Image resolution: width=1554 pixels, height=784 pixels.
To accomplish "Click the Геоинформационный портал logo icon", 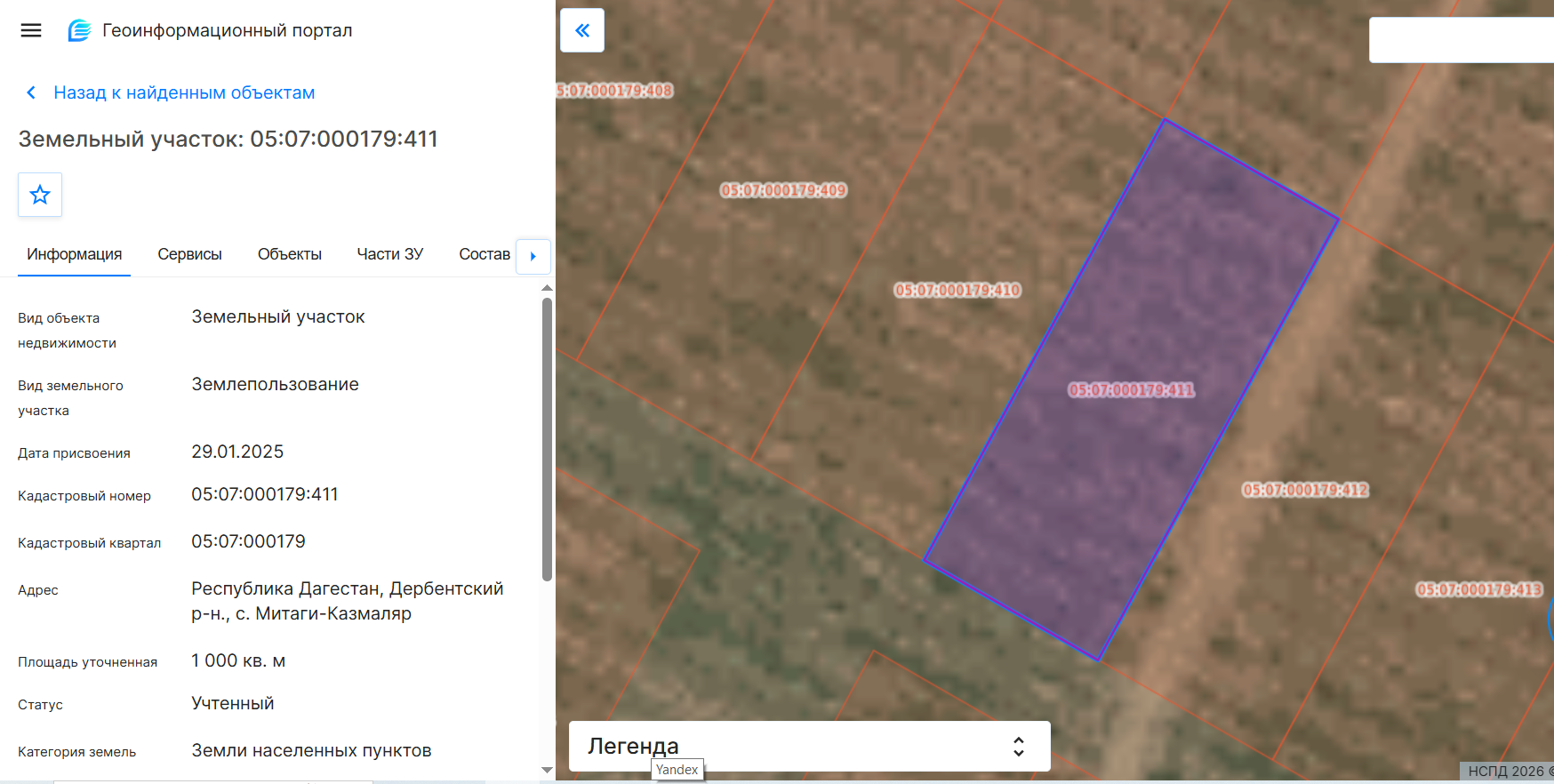I will click(80, 30).
